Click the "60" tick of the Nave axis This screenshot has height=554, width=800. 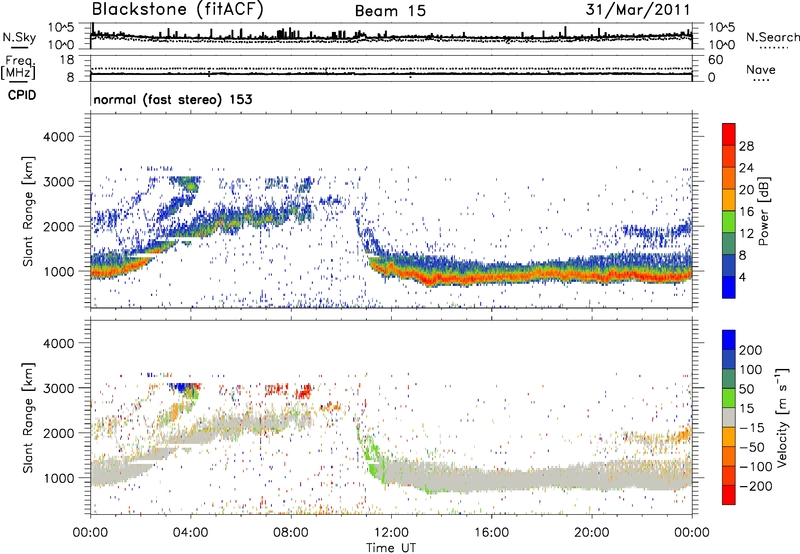tap(715, 60)
